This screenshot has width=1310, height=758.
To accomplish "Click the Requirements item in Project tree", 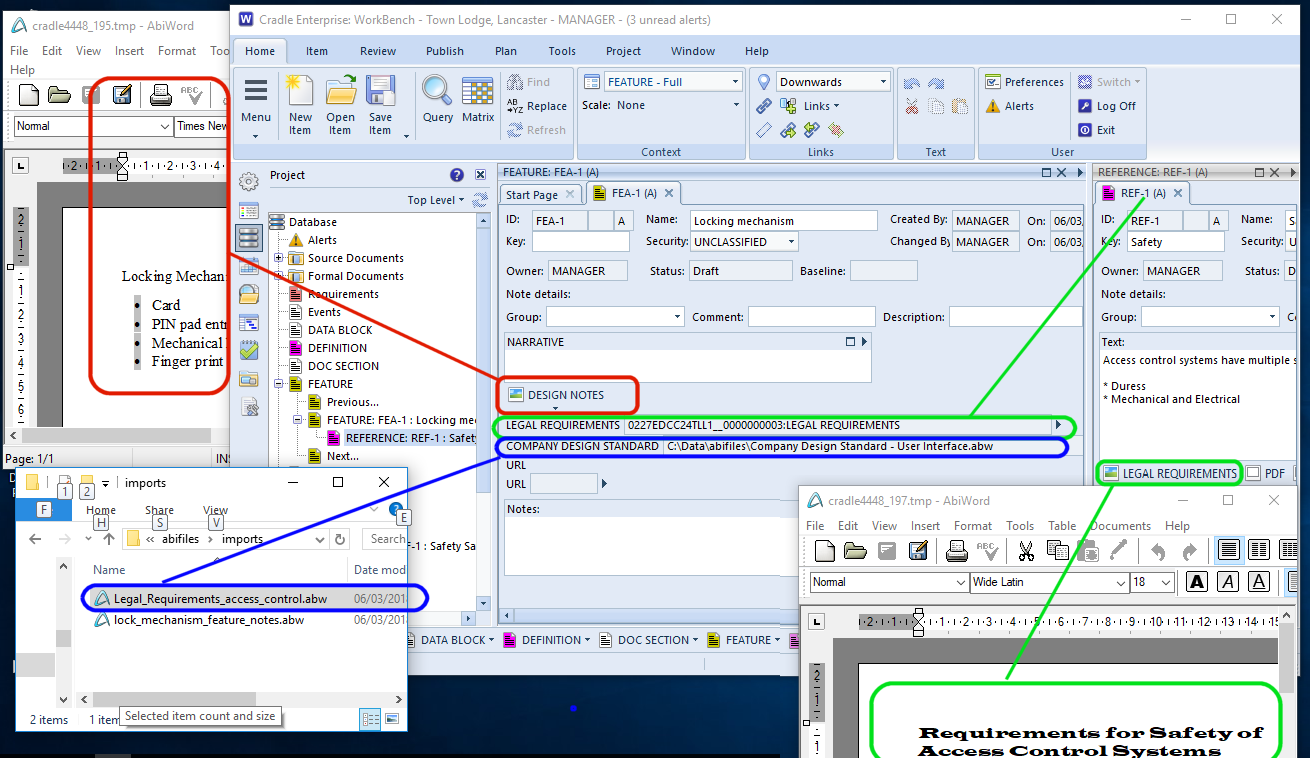I will 343,294.
